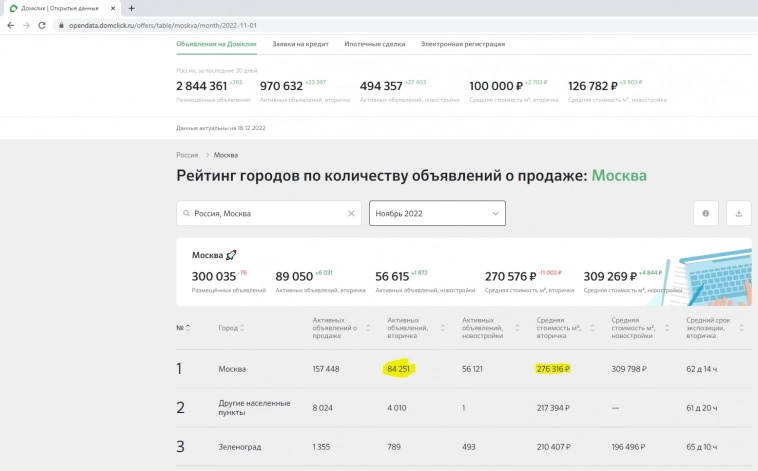The image size is (758, 471).
Task: Click highlighted value 84 251
Action: pos(398,369)
